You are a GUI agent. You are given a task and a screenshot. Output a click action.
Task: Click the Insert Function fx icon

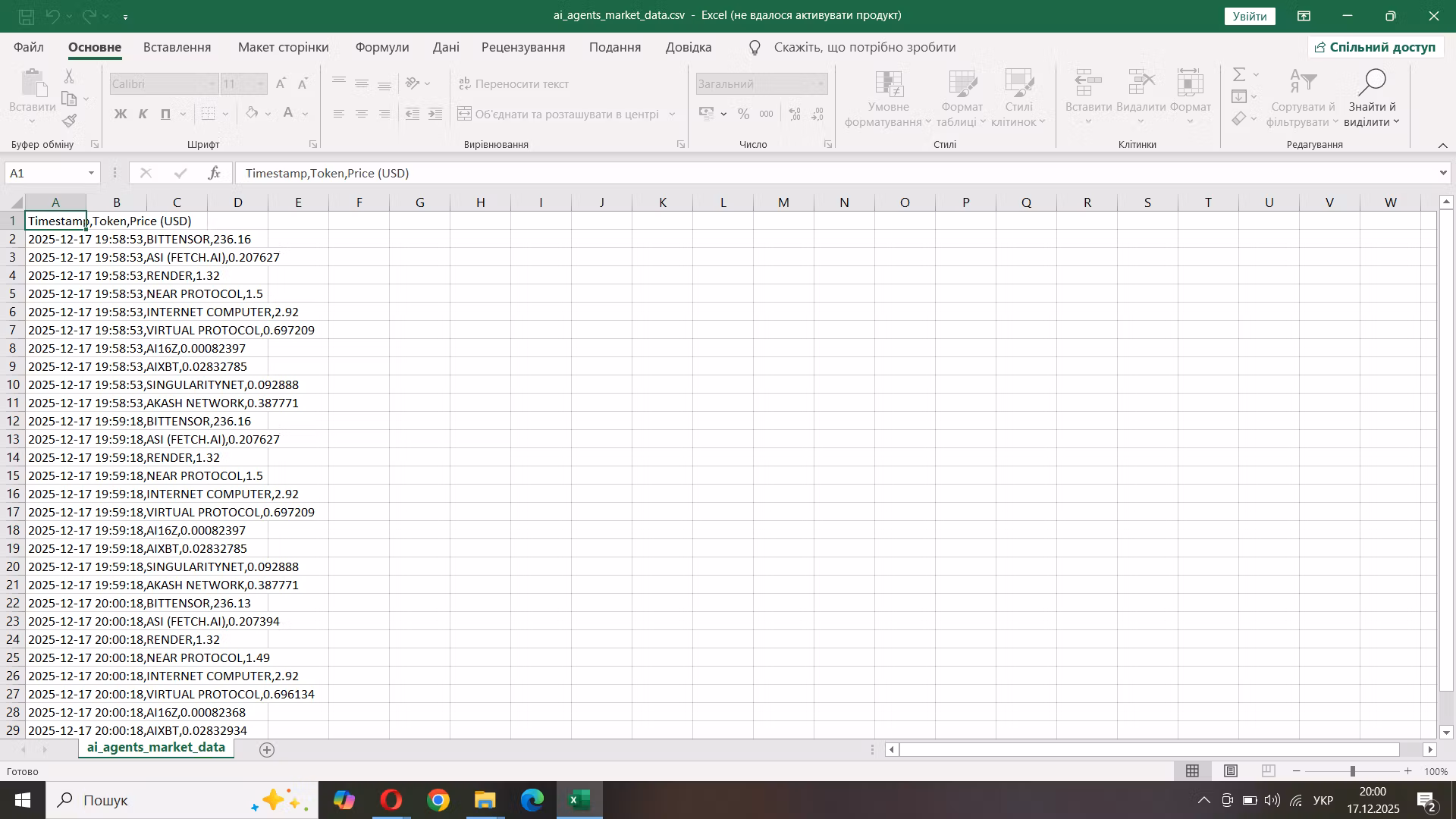215,174
